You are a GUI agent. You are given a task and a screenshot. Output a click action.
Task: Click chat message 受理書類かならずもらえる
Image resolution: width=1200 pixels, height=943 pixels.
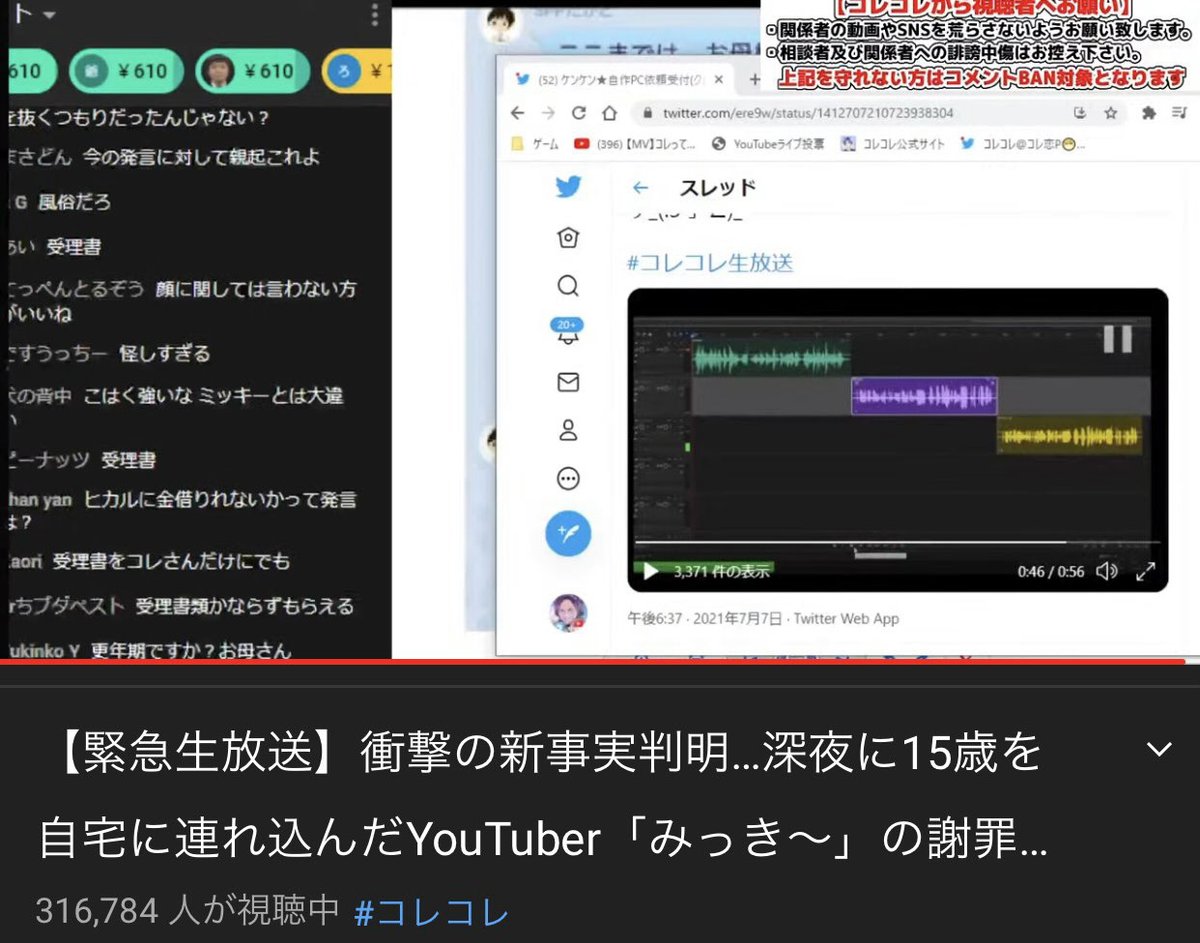point(245,606)
